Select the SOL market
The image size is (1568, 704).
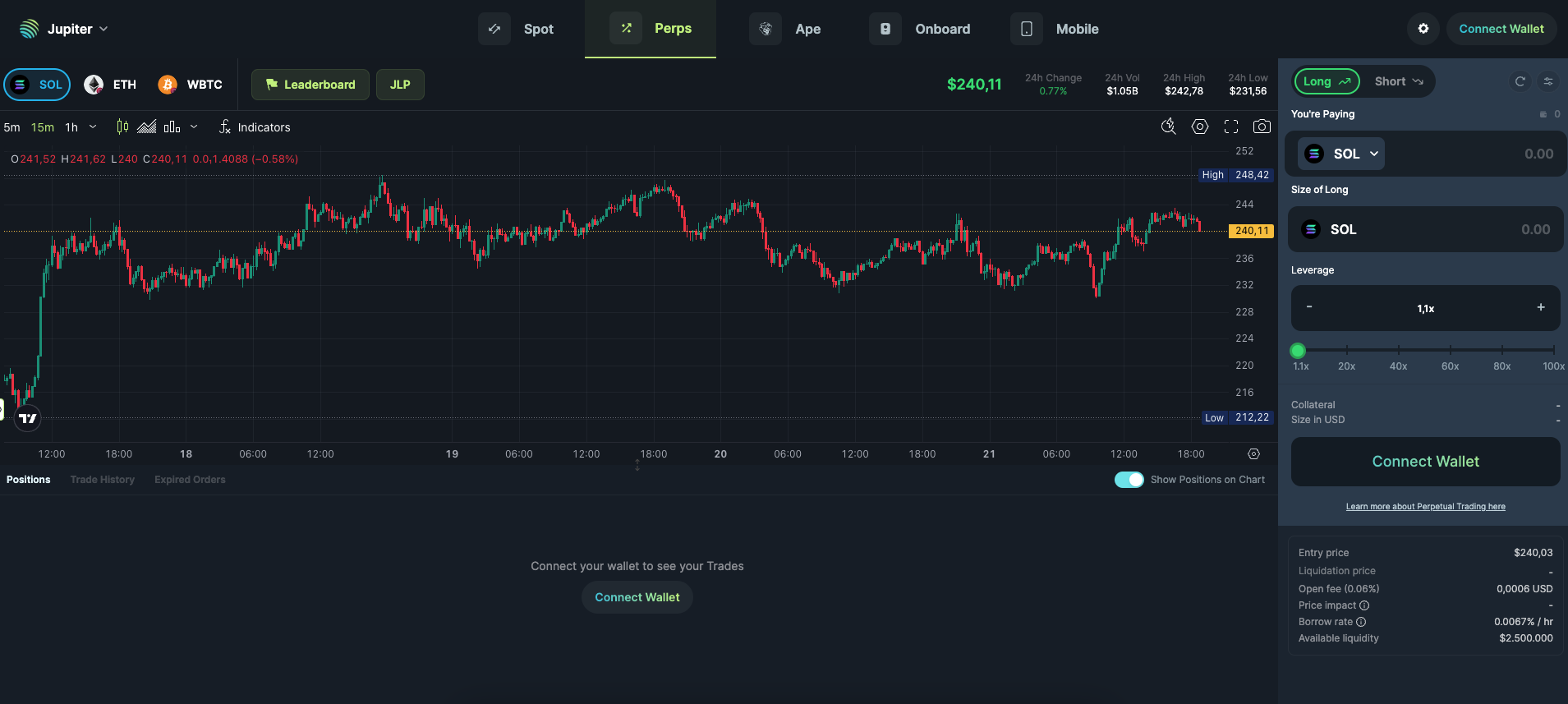pyautogui.click(x=37, y=85)
